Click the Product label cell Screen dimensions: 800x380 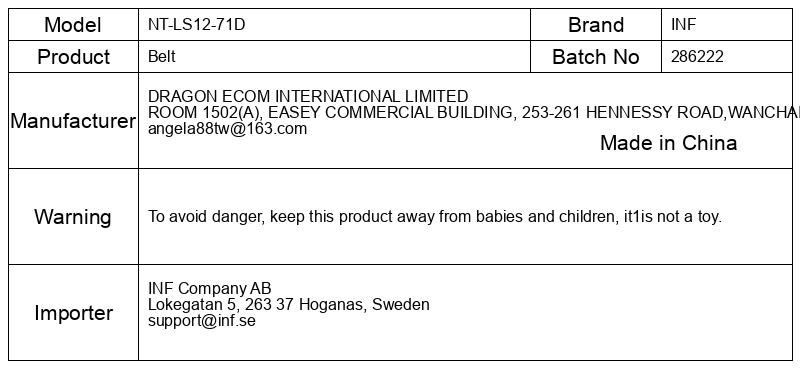73,57
